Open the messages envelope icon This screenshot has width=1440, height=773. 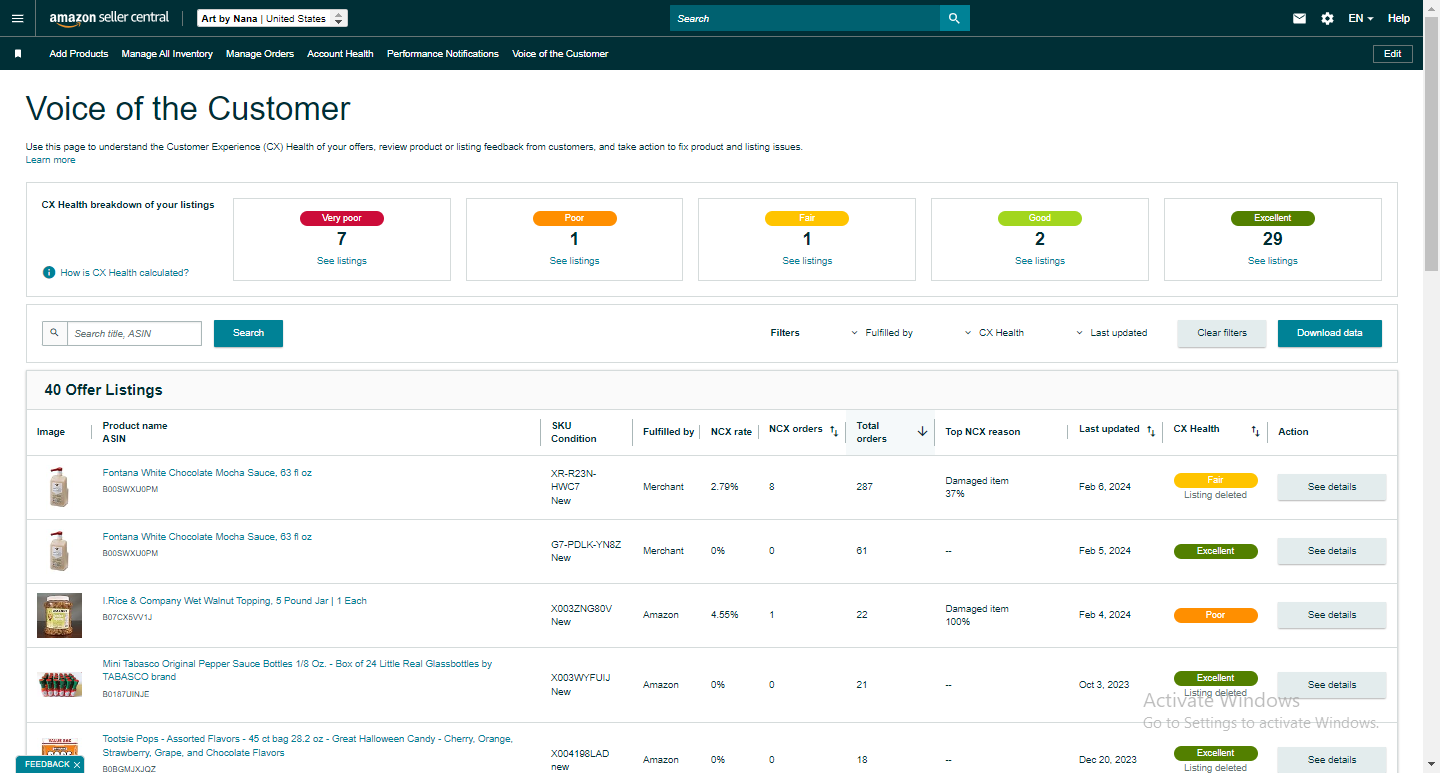pos(1299,18)
